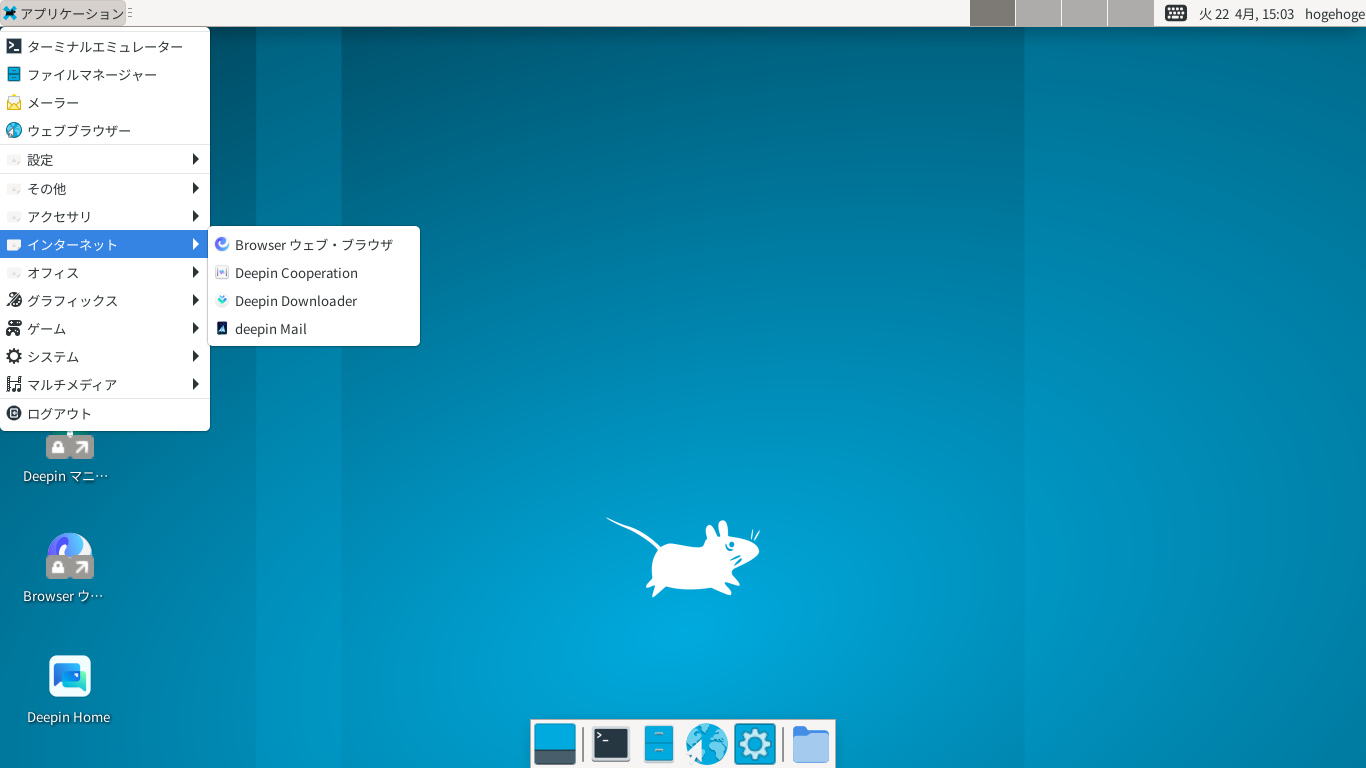1366x768 pixels.
Task: Open the ゲーム category with the gamepad icon
Action: 105,328
